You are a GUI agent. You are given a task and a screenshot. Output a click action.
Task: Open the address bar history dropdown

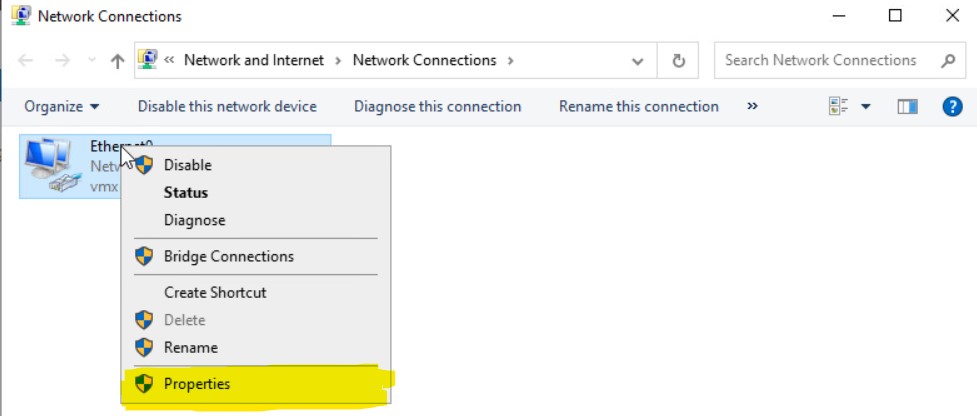tap(638, 60)
